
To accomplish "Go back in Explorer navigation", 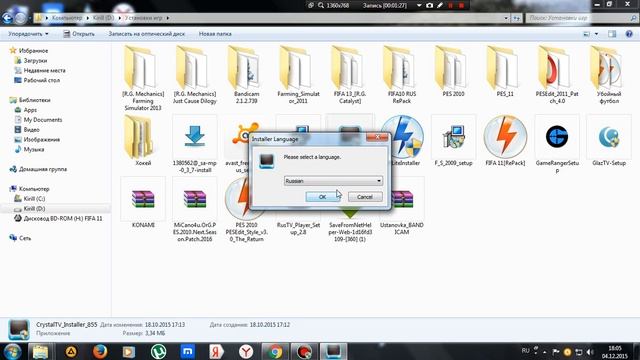I will pyautogui.click(x=7, y=18).
